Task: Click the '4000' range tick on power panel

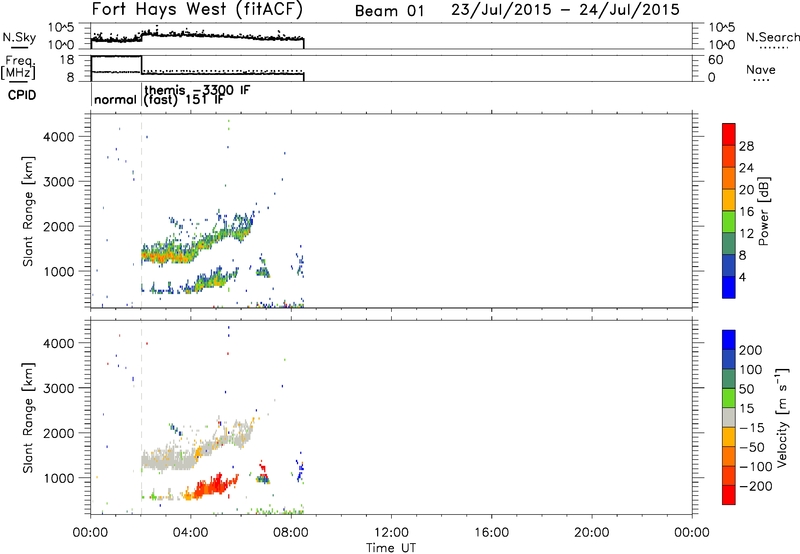Action: 59,137
